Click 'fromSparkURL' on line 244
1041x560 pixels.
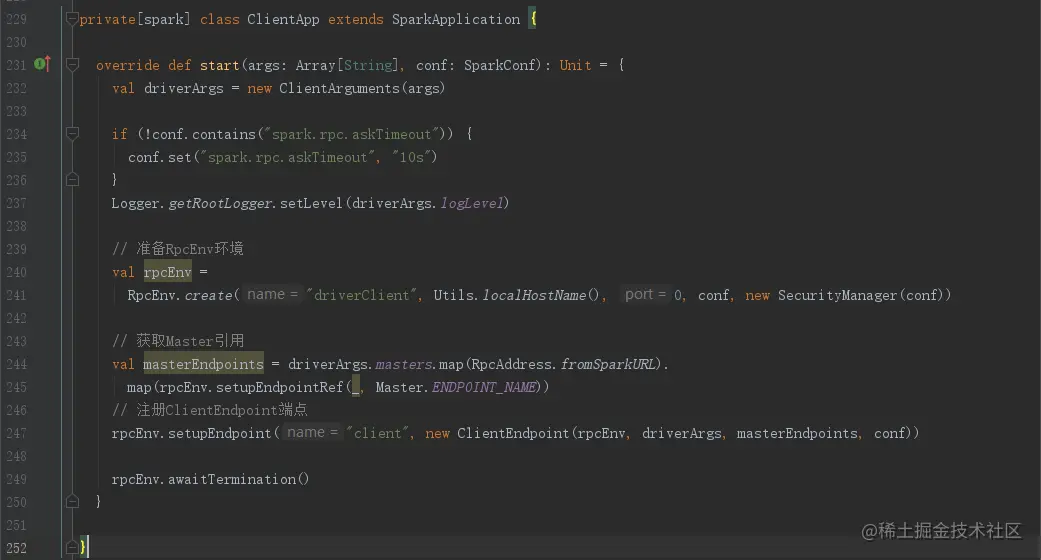pyautogui.click(x=608, y=364)
